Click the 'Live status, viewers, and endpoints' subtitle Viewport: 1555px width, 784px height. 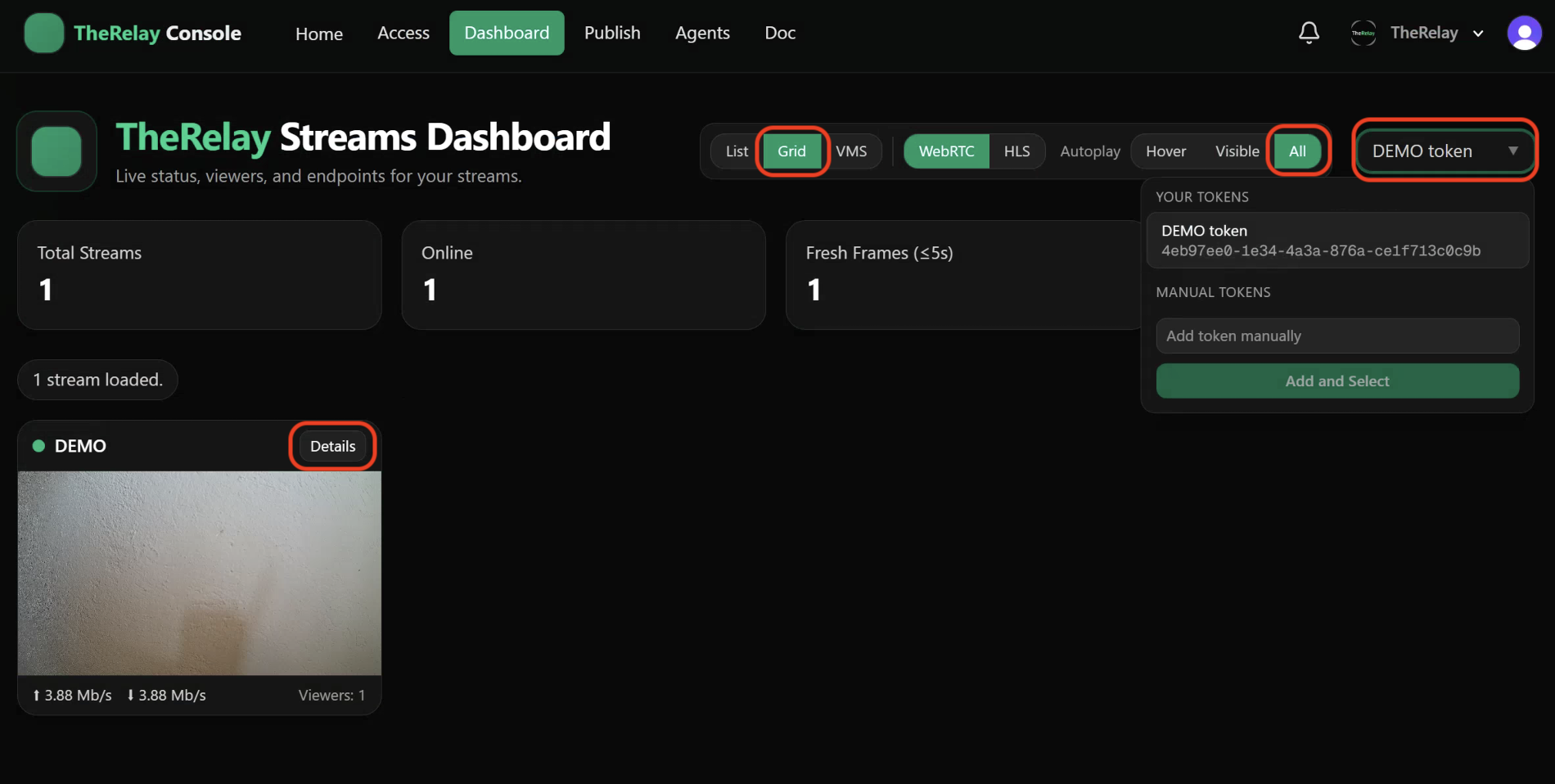pyautogui.click(x=318, y=176)
